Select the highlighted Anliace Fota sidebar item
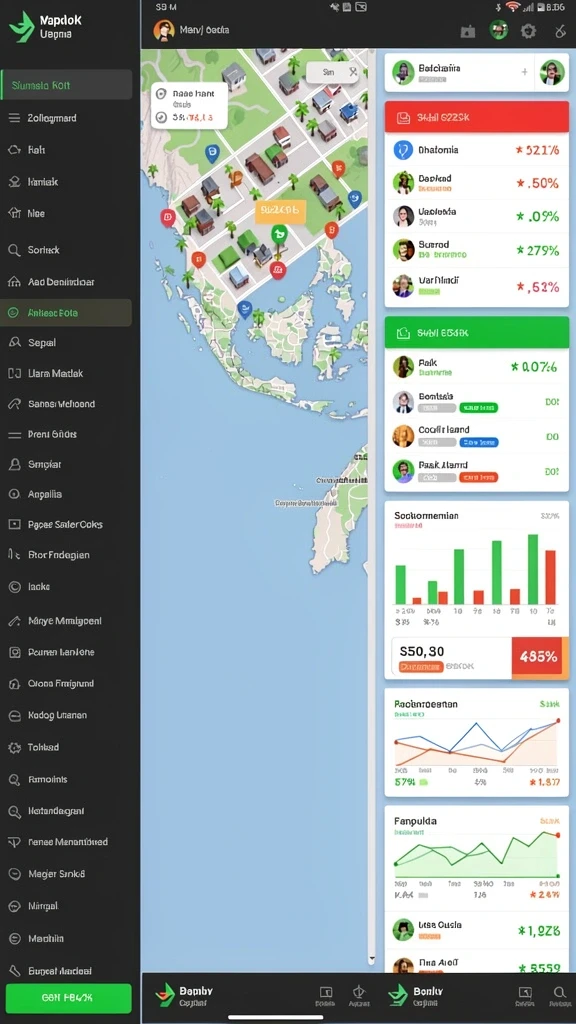576x1024 pixels. (x=66, y=313)
